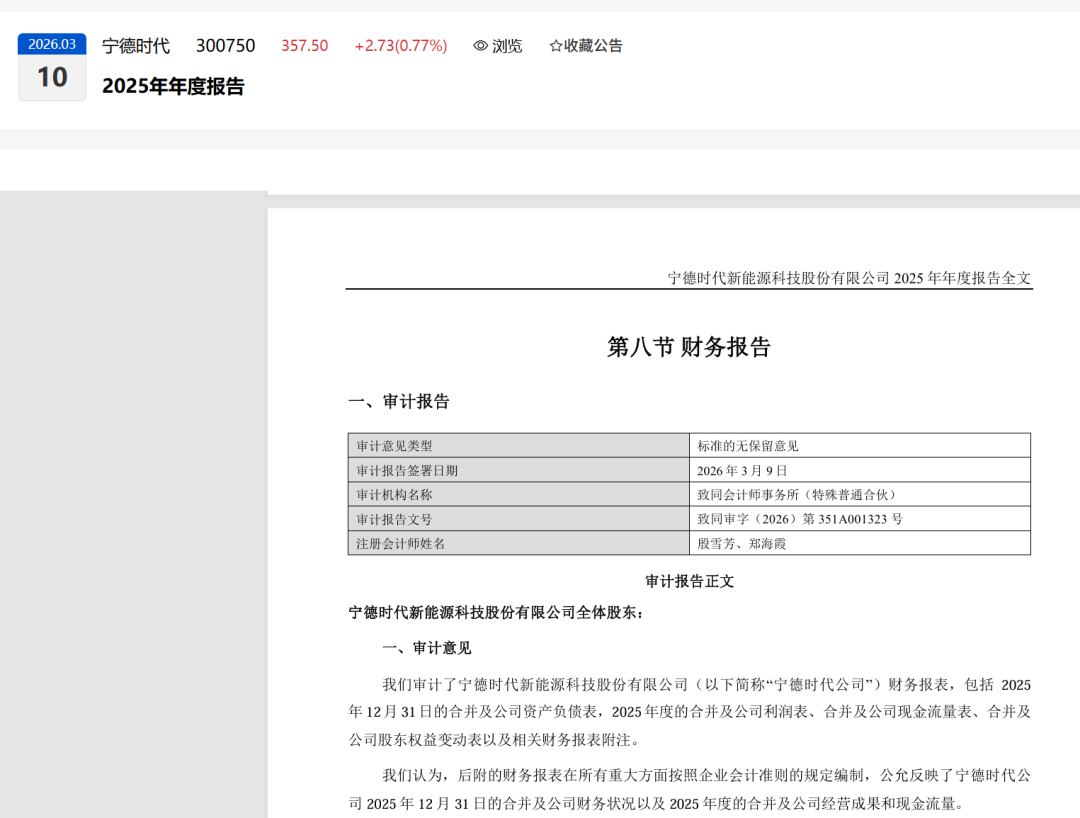
Task: Click the price change +2.73(0.77%)
Action: pyautogui.click(x=401, y=45)
